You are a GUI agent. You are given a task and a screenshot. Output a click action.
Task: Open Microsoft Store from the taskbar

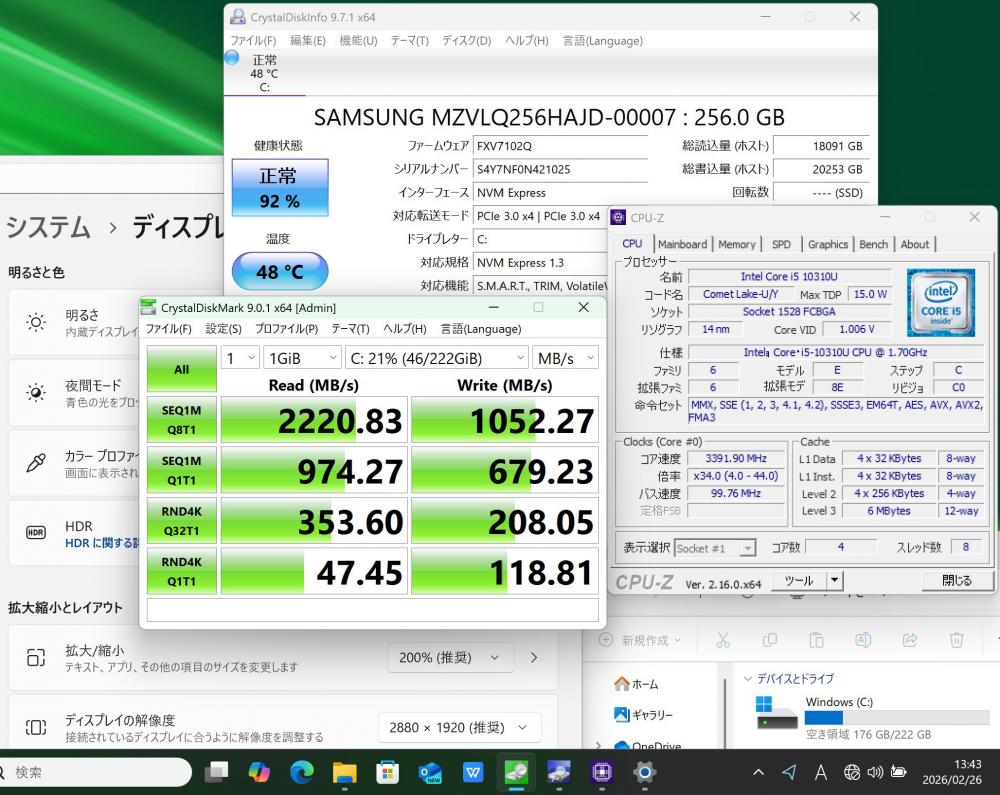pyautogui.click(x=387, y=772)
